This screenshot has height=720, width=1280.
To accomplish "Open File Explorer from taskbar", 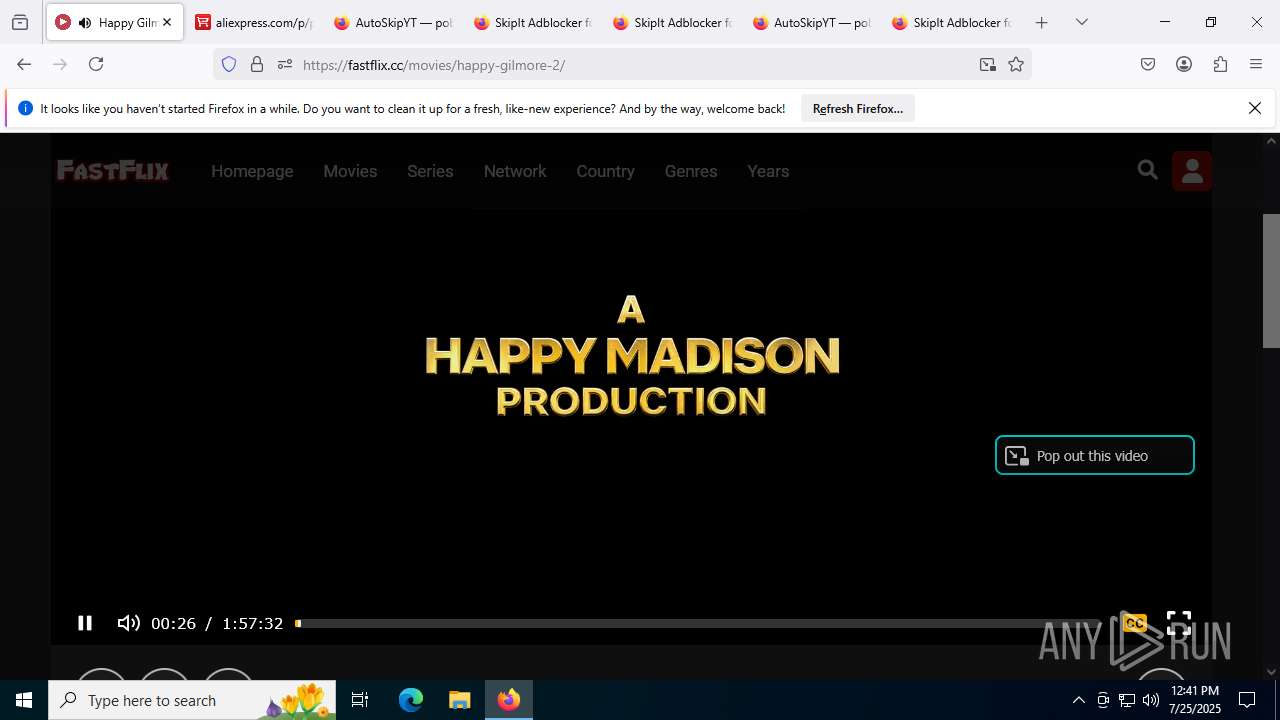I will pos(459,700).
